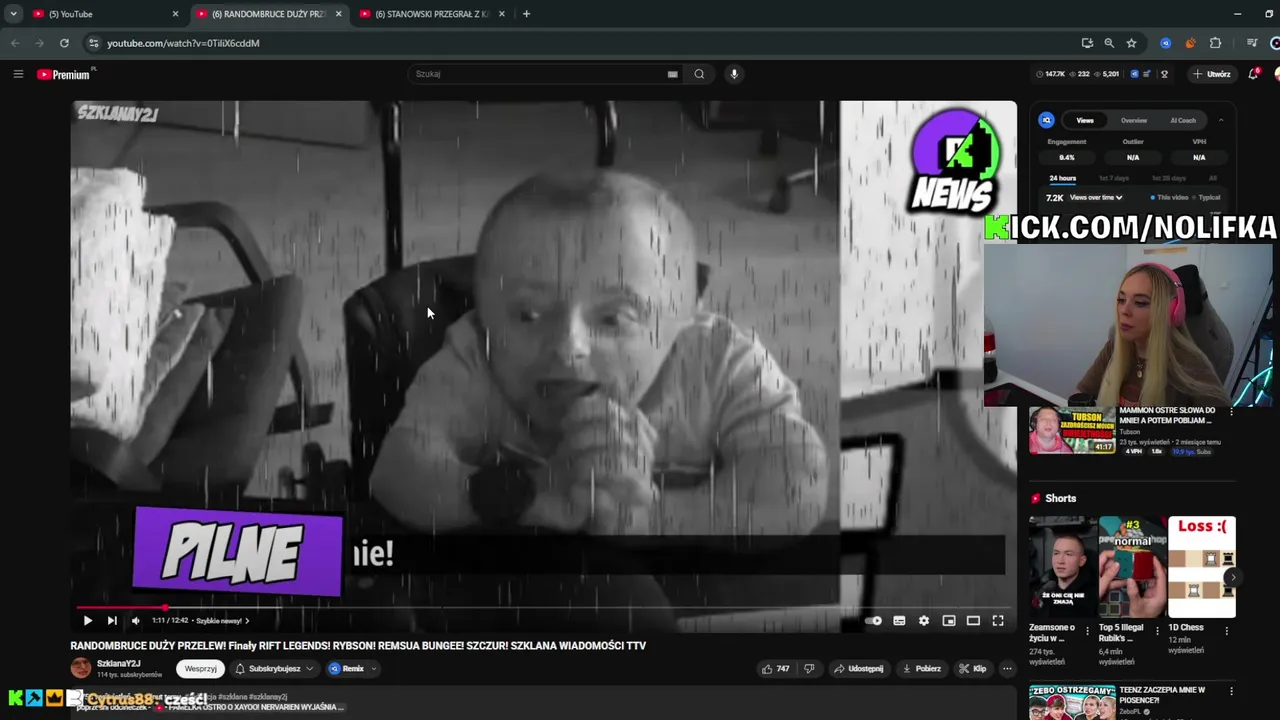Open browser extensions puzzle icon
The width and height of the screenshot is (1280, 720).
click(1215, 43)
